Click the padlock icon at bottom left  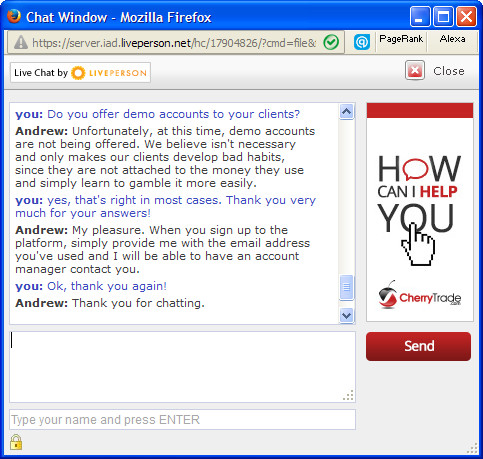pyautogui.click(x=16, y=442)
